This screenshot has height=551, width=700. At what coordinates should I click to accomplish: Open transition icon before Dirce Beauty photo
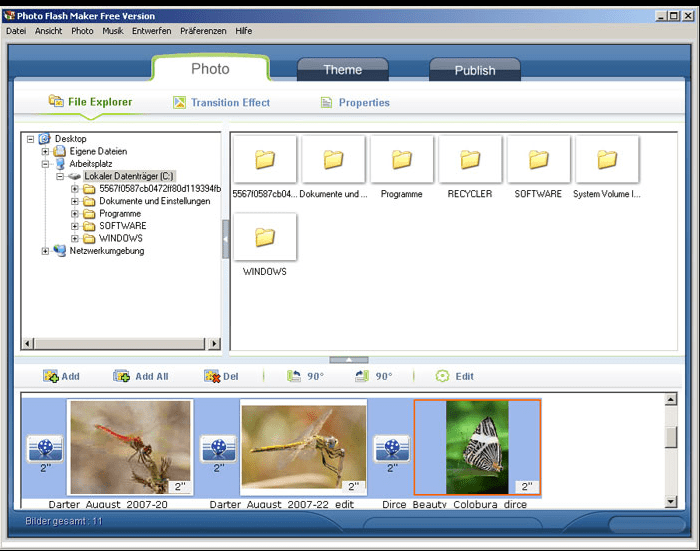click(x=392, y=448)
